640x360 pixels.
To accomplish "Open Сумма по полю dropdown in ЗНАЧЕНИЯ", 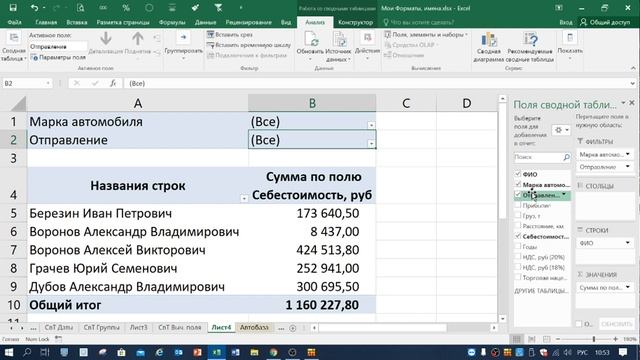I will [627, 287].
